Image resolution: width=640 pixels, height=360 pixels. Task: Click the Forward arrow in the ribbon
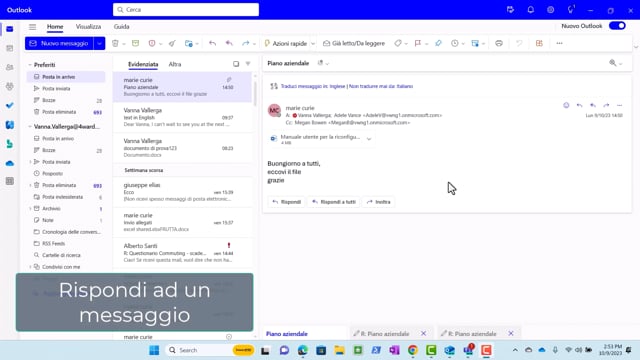coord(245,43)
